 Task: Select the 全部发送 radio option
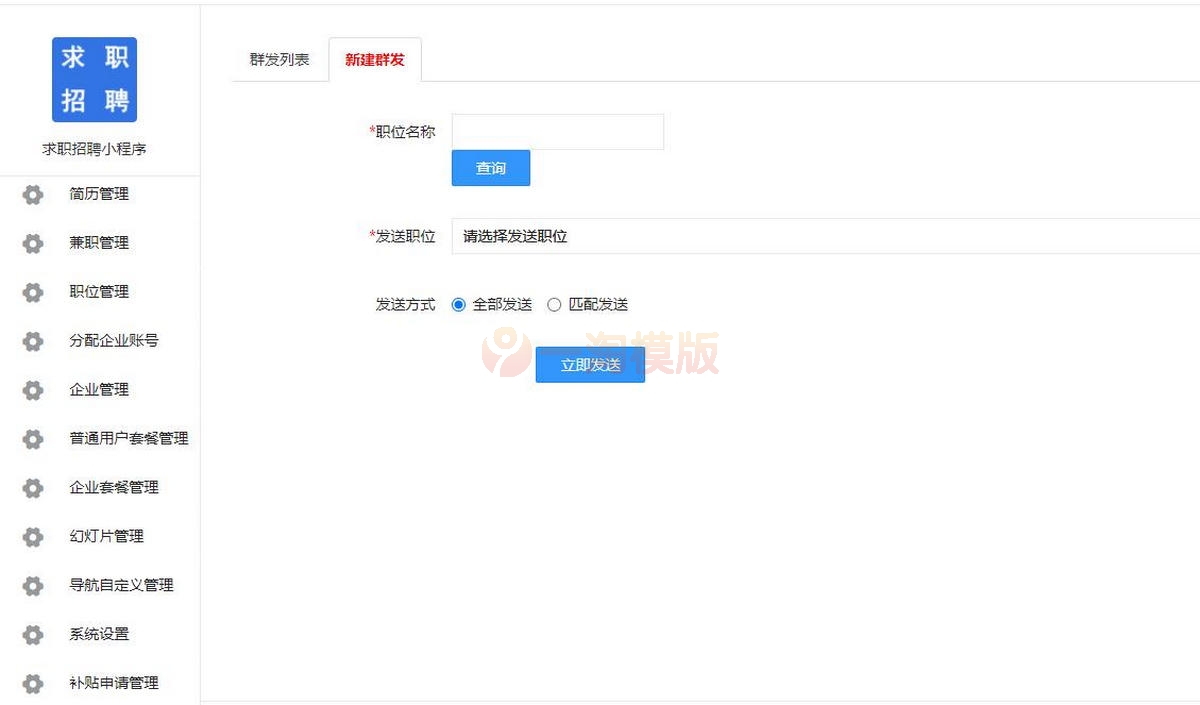point(458,304)
